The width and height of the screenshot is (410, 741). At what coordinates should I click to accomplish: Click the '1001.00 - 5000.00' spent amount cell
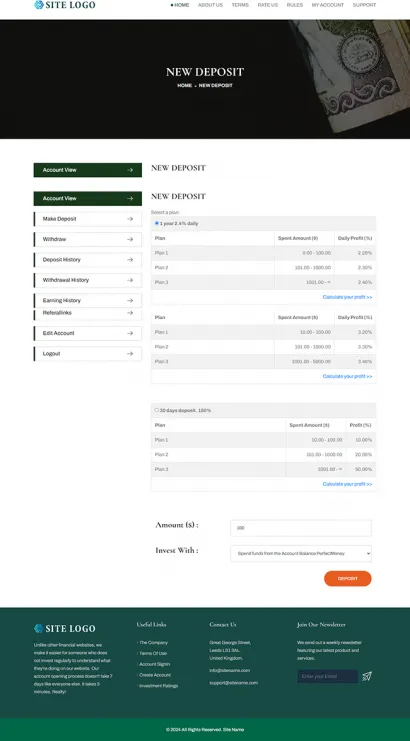(x=304, y=362)
